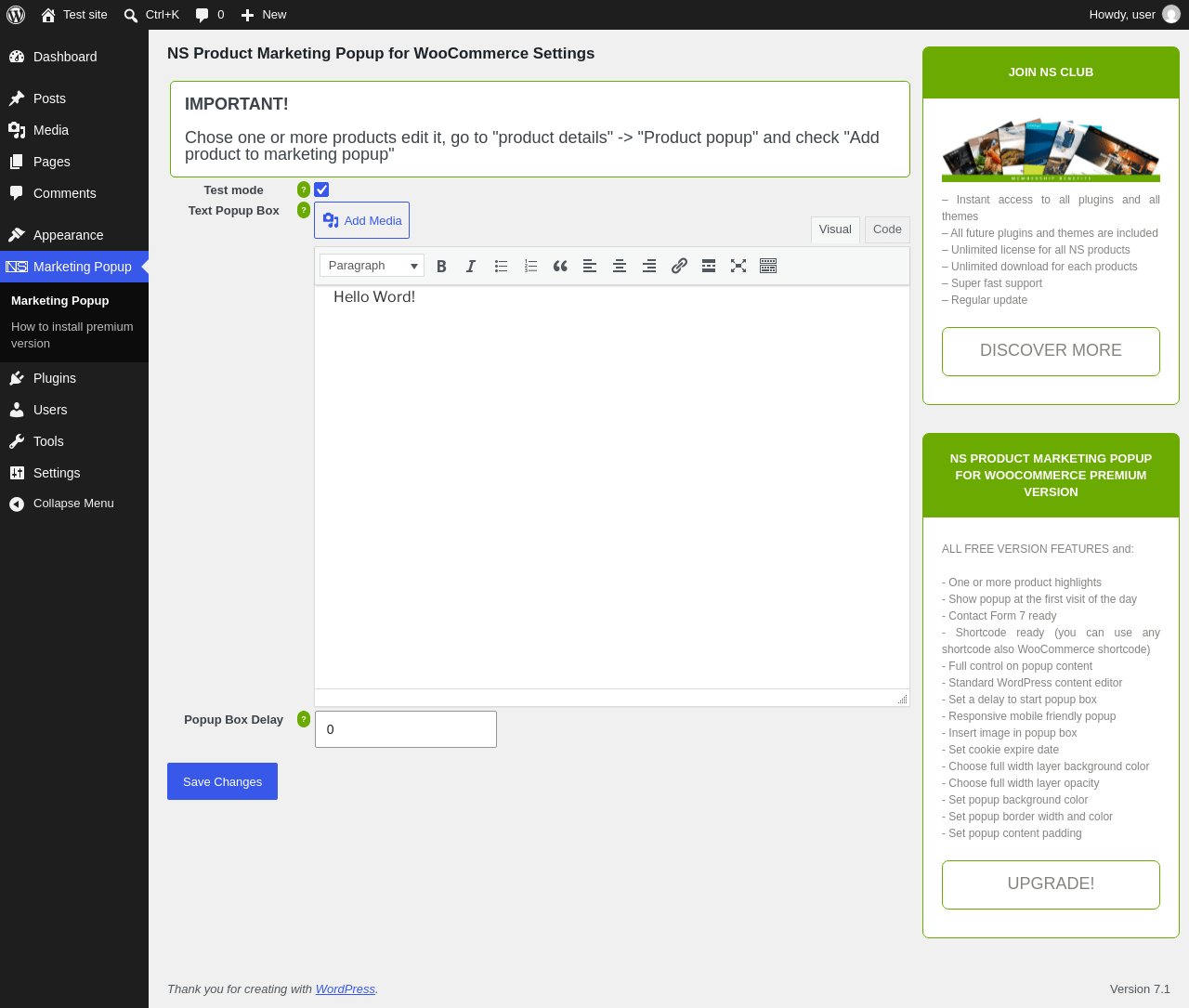Viewport: 1189px width, 1008px height.
Task: Click the user avatar in admin bar
Action: tap(1171, 15)
